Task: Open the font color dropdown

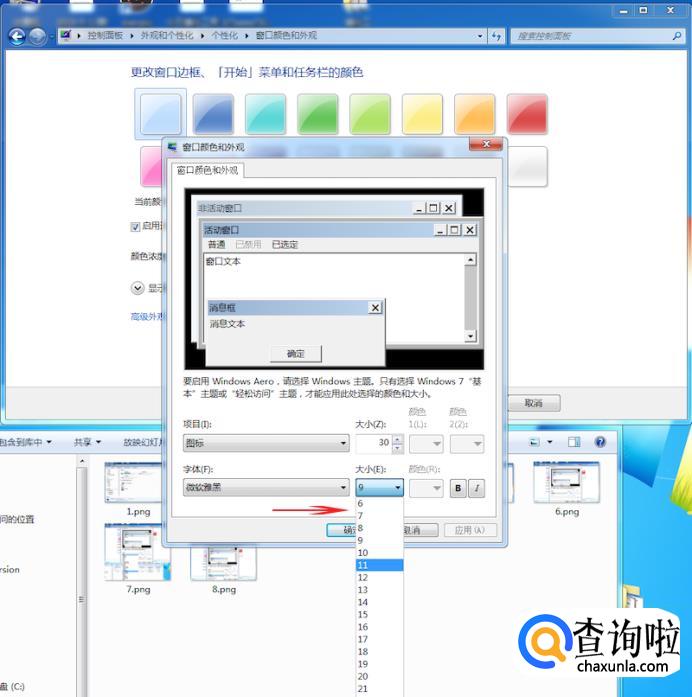Action: pos(426,488)
